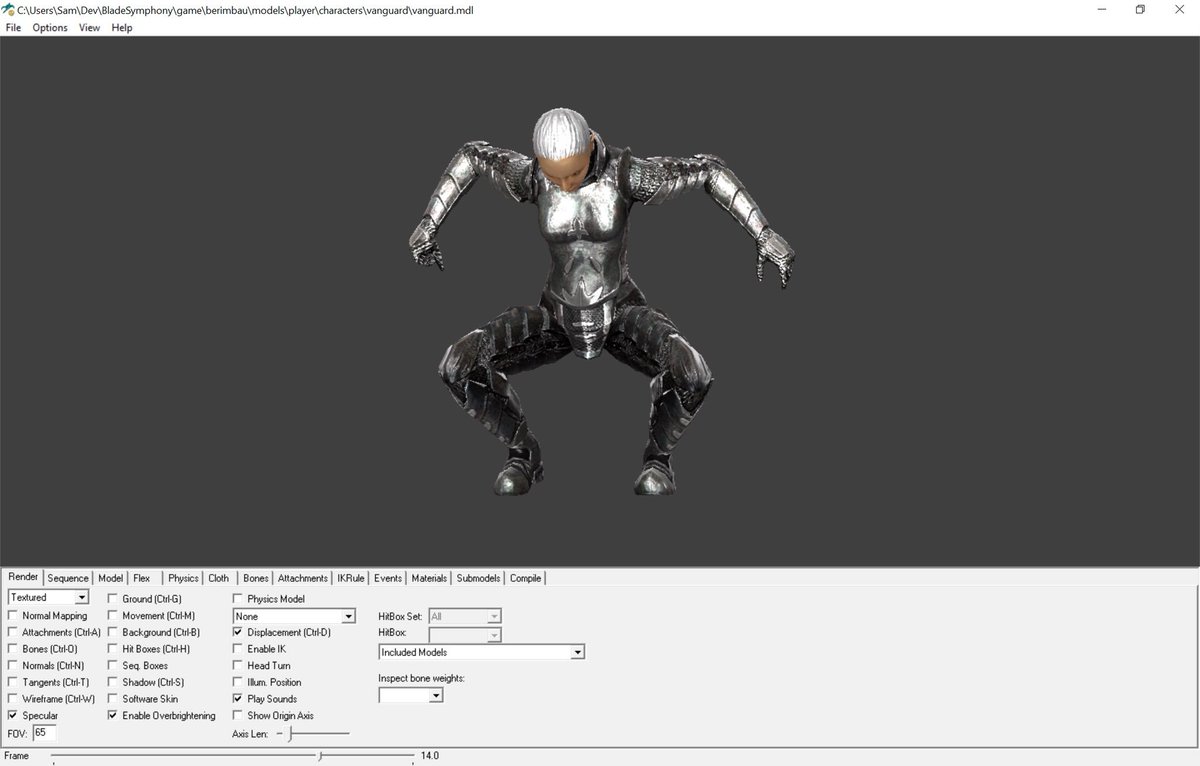The image size is (1200, 766).
Task: Toggle Movement (Ctrl-M) checkbox
Action: coord(151,616)
